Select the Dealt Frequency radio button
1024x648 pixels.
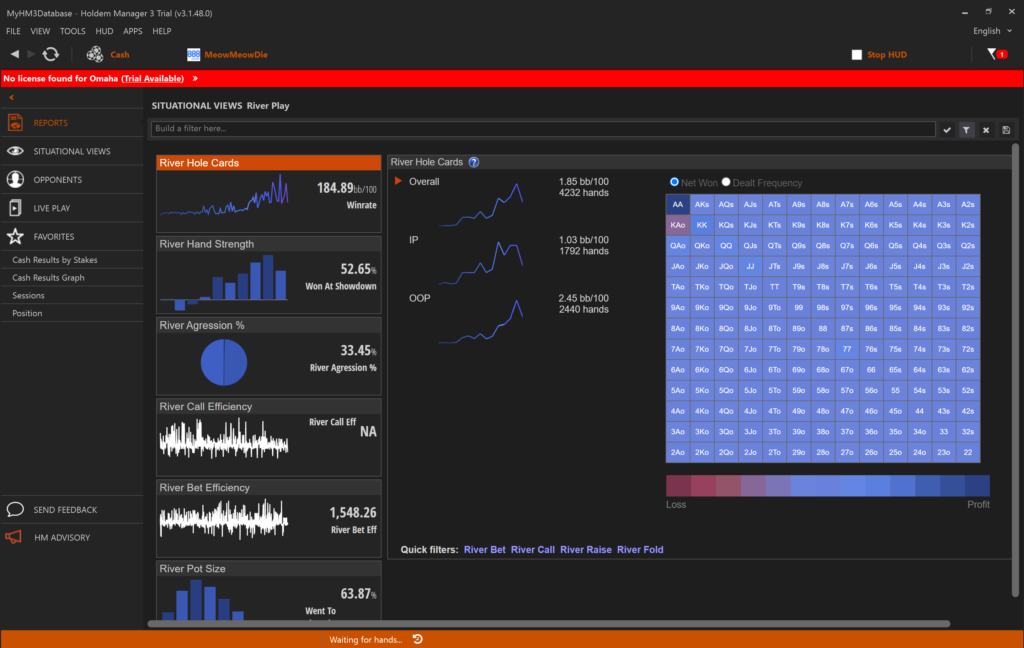(x=726, y=182)
